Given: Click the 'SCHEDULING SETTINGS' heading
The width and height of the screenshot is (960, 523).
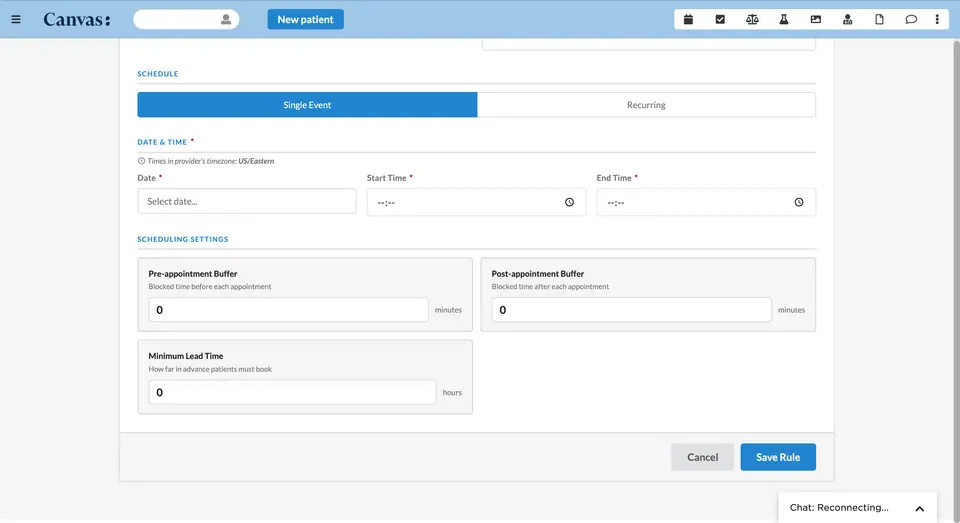Looking at the screenshot, I should (182, 239).
